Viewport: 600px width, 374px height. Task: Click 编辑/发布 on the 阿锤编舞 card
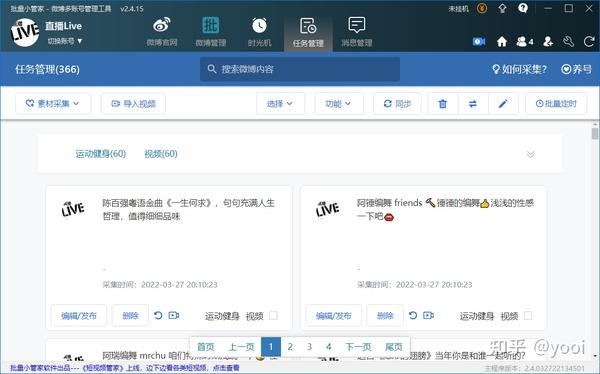pos(334,315)
